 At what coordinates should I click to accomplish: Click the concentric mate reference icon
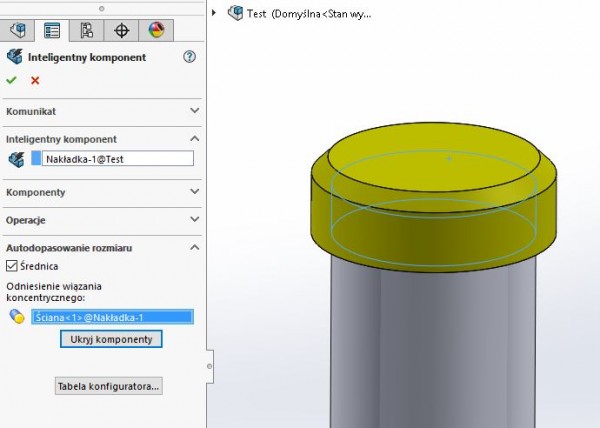[x=16, y=317]
